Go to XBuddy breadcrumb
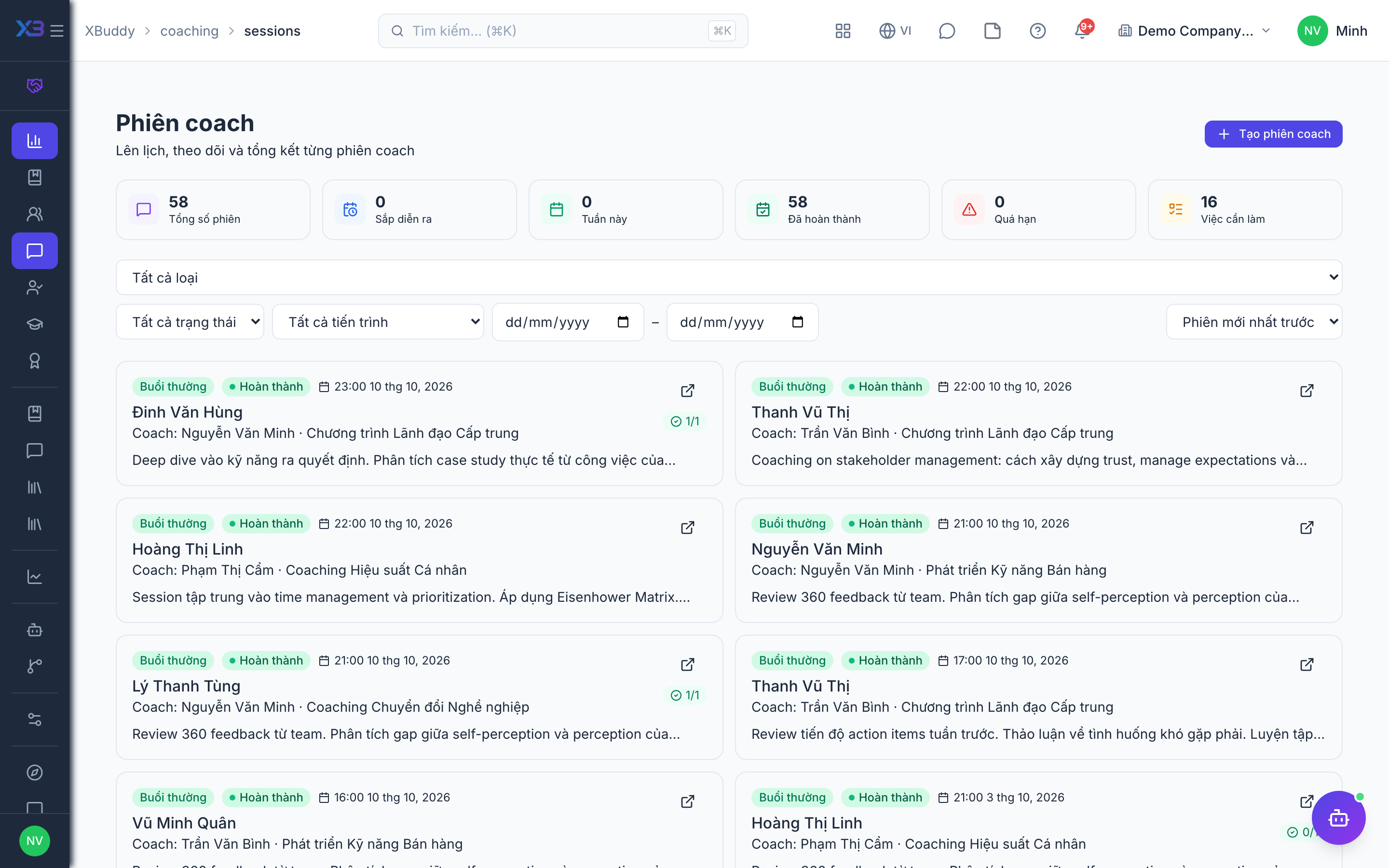 (109, 30)
